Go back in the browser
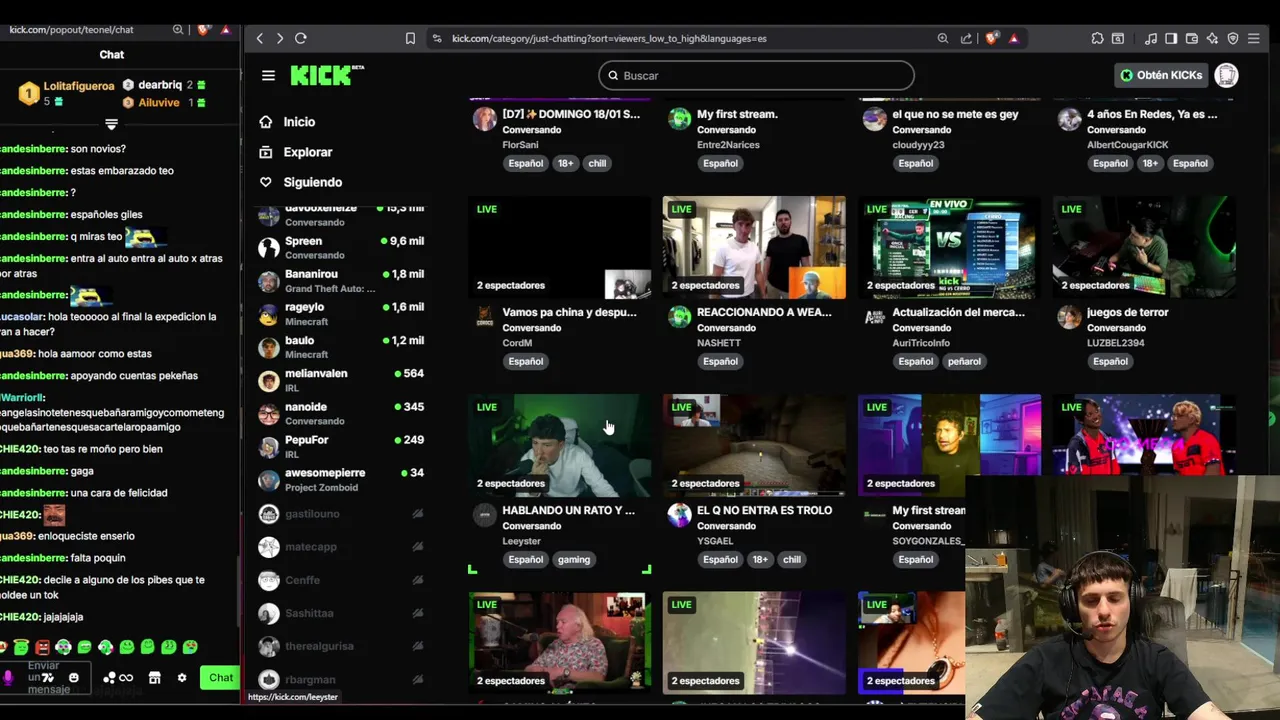Image resolution: width=1280 pixels, height=720 pixels. pos(260,38)
